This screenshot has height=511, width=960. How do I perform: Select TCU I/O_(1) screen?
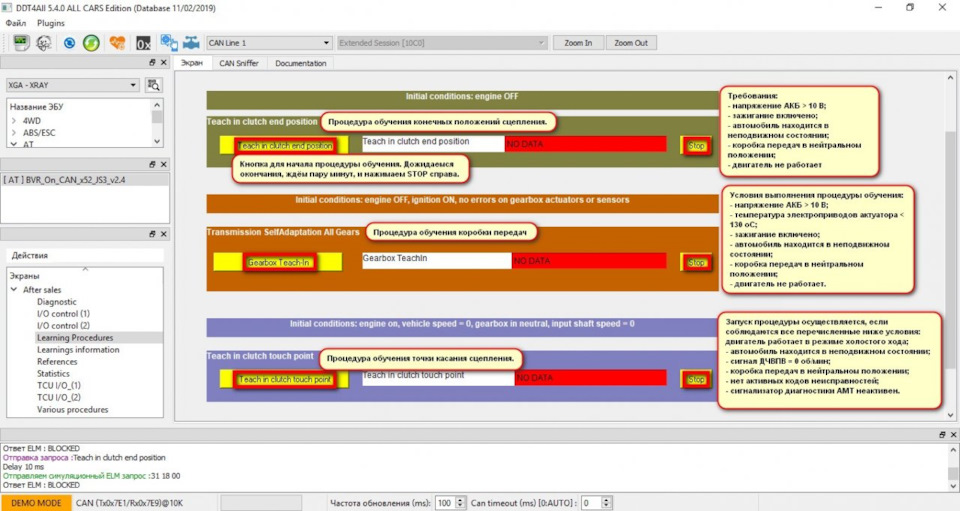coord(59,386)
